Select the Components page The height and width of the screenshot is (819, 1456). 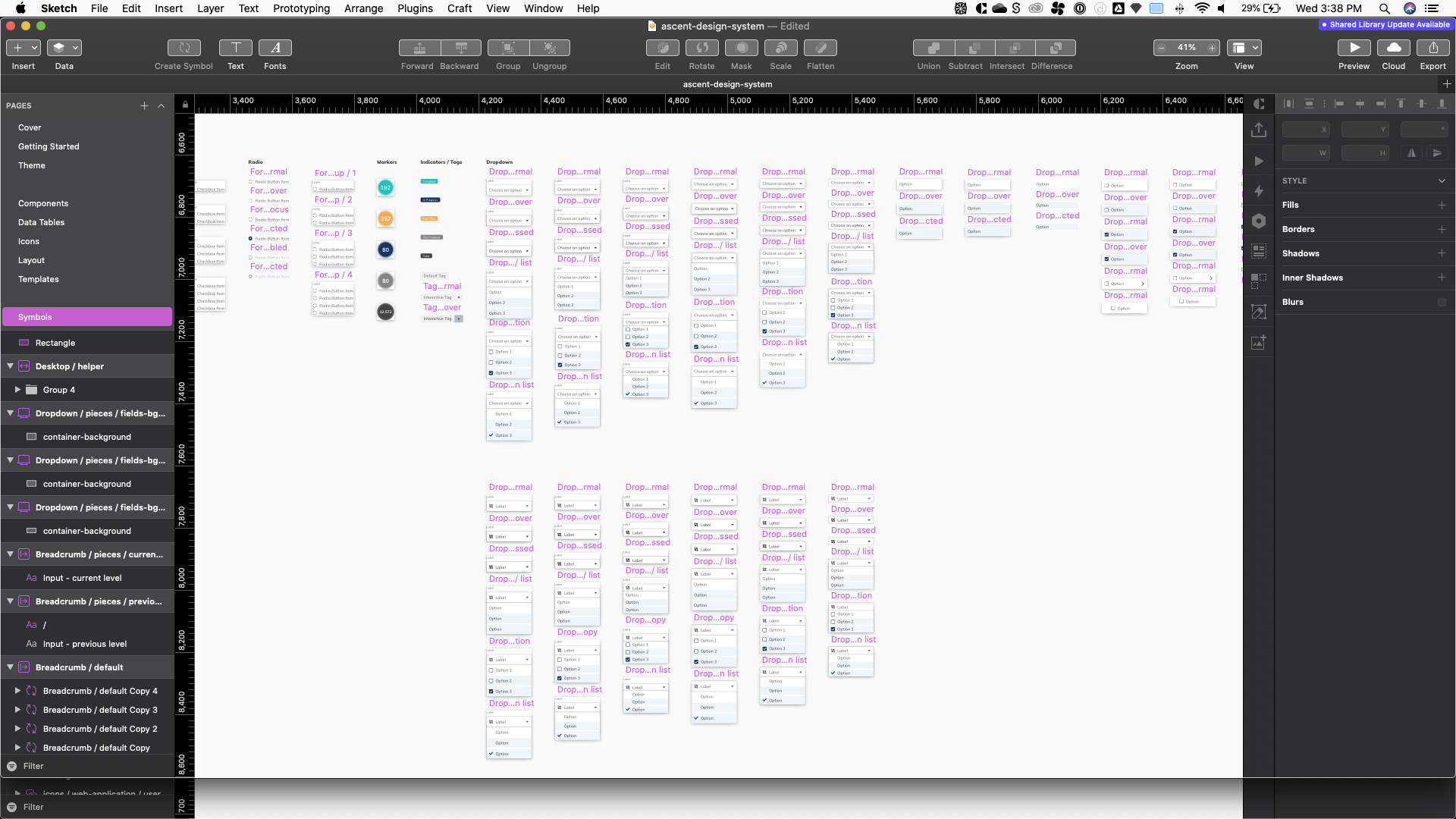[x=43, y=203]
